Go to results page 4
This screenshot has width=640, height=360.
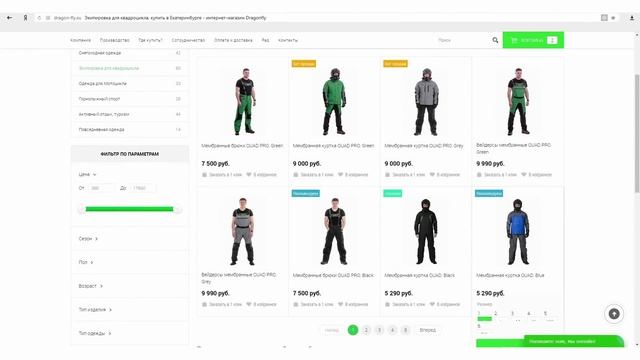392,330
